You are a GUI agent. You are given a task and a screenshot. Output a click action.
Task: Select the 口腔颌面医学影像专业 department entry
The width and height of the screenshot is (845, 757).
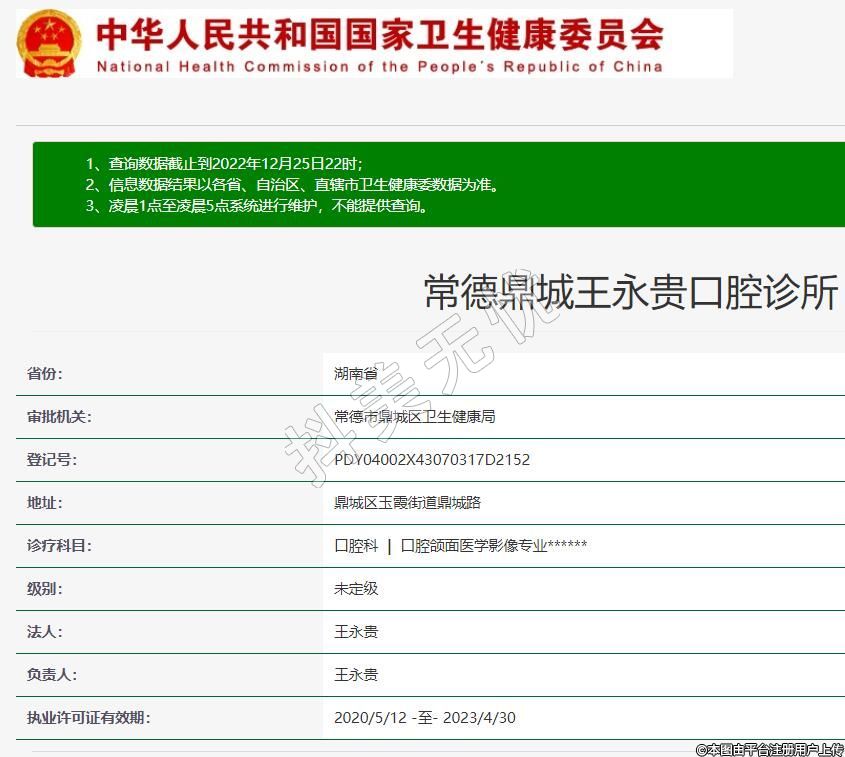473,546
